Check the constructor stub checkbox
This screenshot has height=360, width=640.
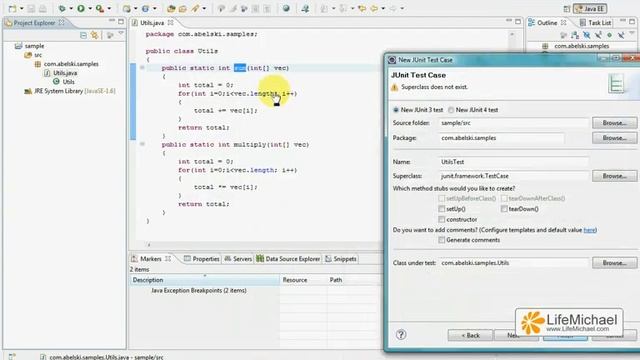[441, 219]
